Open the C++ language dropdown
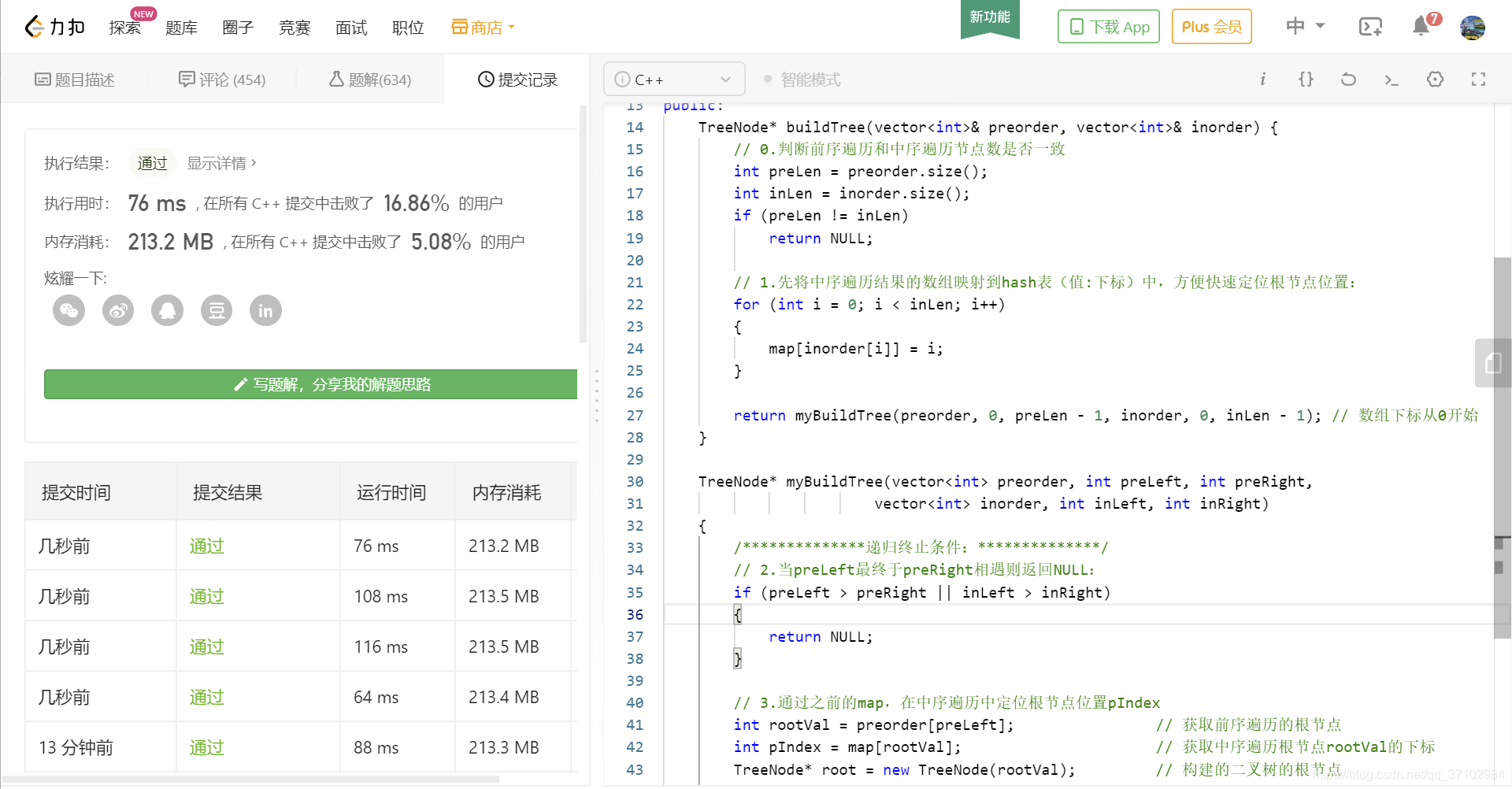 click(x=674, y=79)
